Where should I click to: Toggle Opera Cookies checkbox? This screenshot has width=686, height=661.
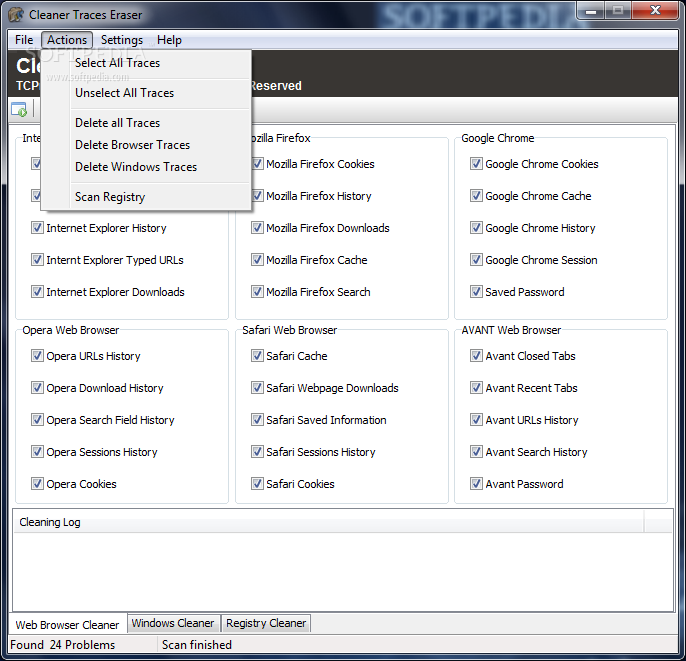(37, 483)
